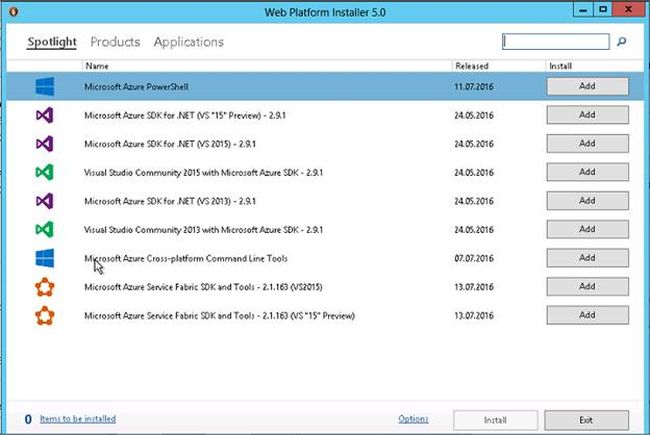Click the purple icon for Azure SDK VS 2013
Screen dimensions: 650x435
pyautogui.click(x=45, y=201)
